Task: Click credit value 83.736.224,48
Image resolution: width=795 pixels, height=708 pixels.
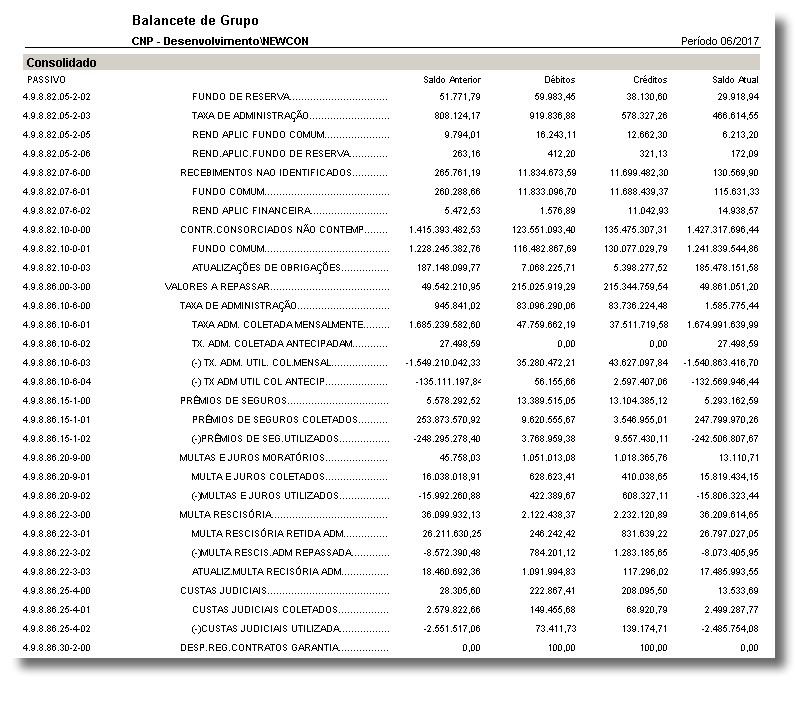Action: click(x=638, y=306)
